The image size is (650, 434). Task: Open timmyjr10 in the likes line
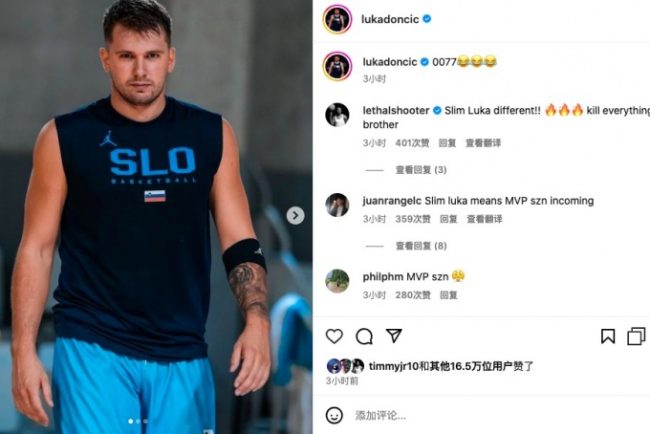[x=393, y=366]
